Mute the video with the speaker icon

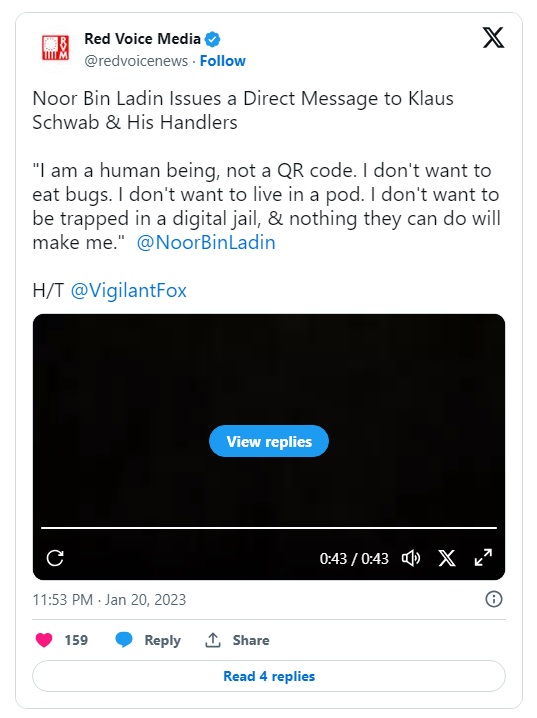(x=411, y=558)
